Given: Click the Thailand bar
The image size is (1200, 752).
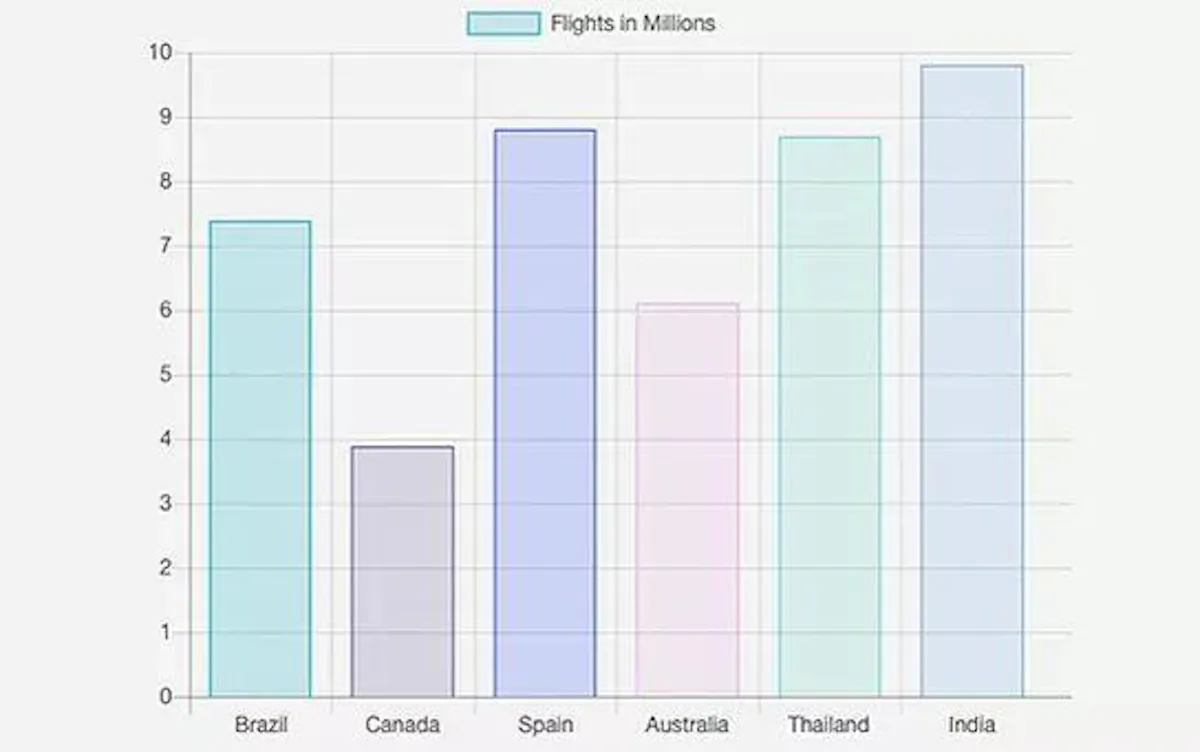Looking at the screenshot, I should pyautogui.click(x=830, y=417).
